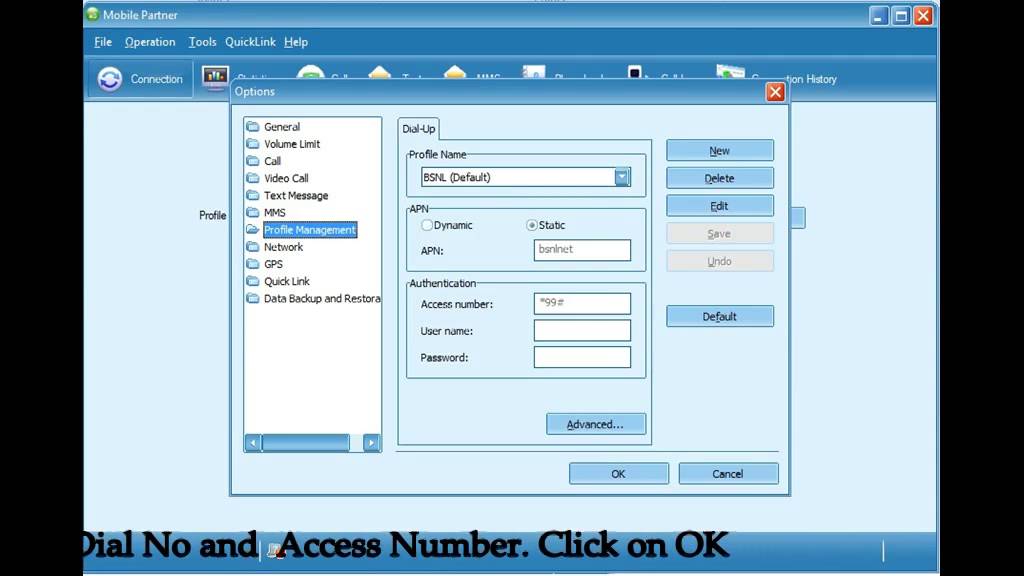Click the Edit profile button
Screen dimensions: 1024x576
click(720, 206)
